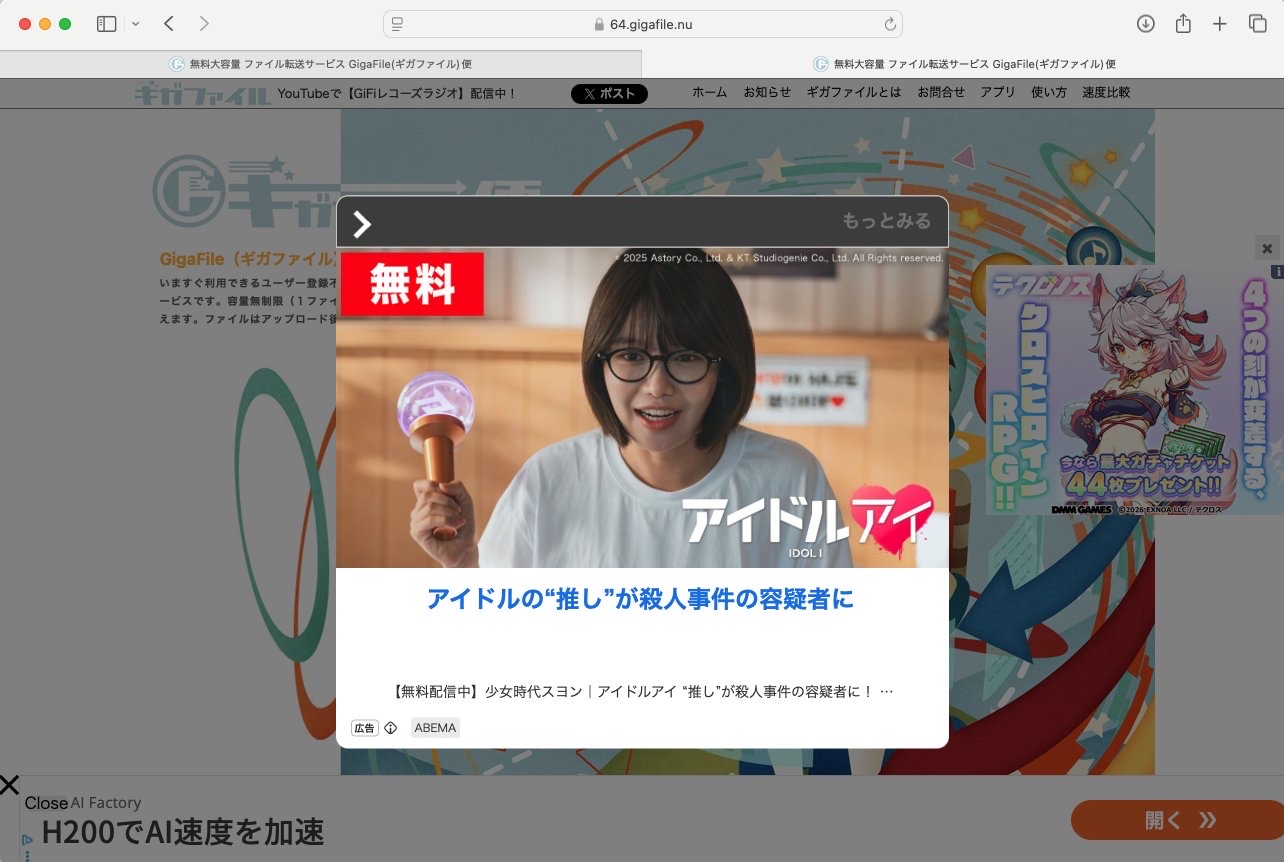Toggle the Safari sidebar icon
The width and height of the screenshot is (1284, 862).
point(106,24)
